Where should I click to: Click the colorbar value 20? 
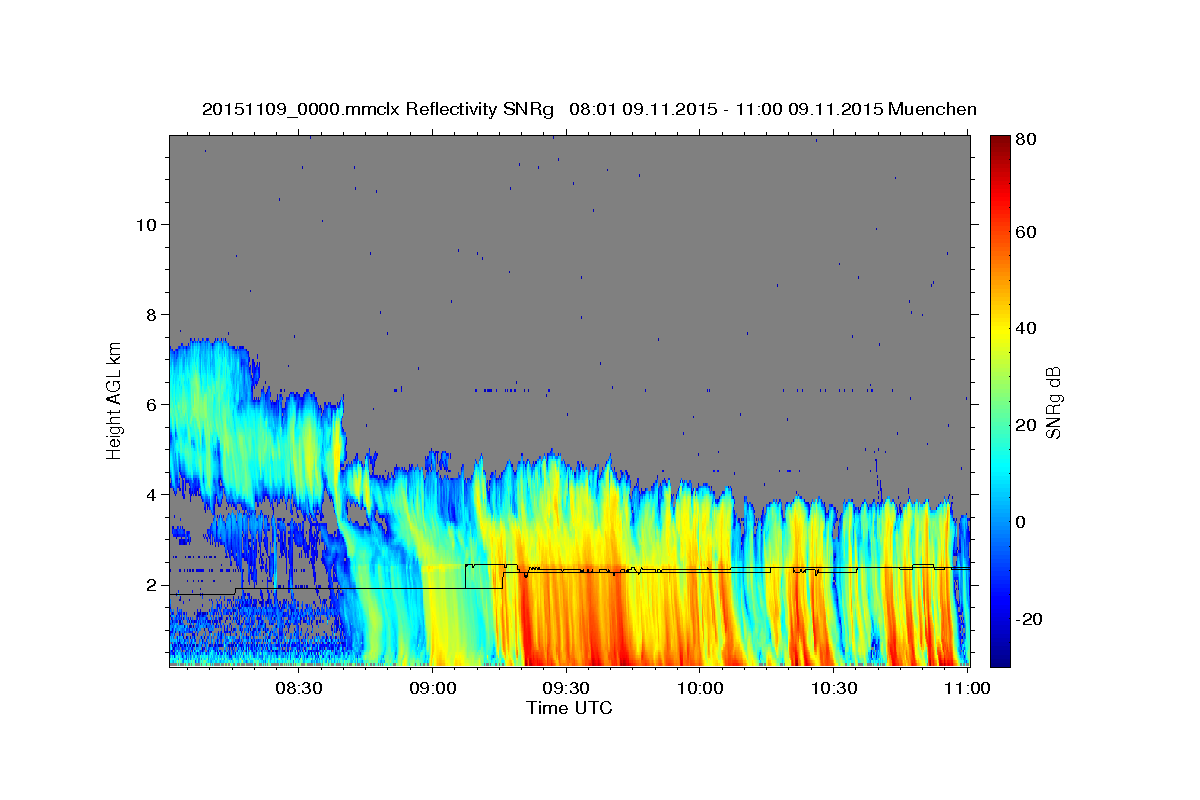(x=1025, y=425)
